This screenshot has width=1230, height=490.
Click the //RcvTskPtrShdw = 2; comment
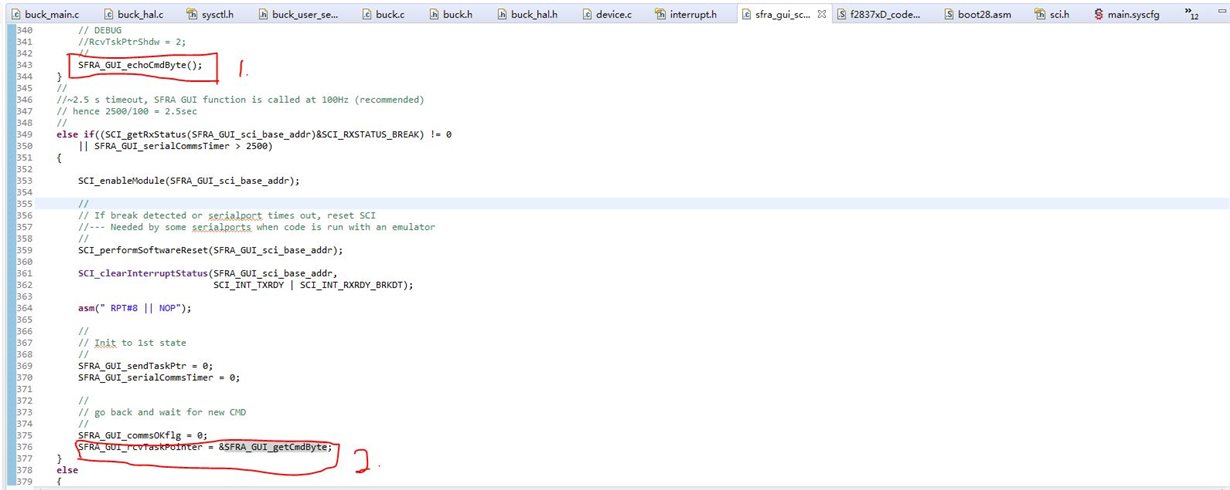pos(131,43)
